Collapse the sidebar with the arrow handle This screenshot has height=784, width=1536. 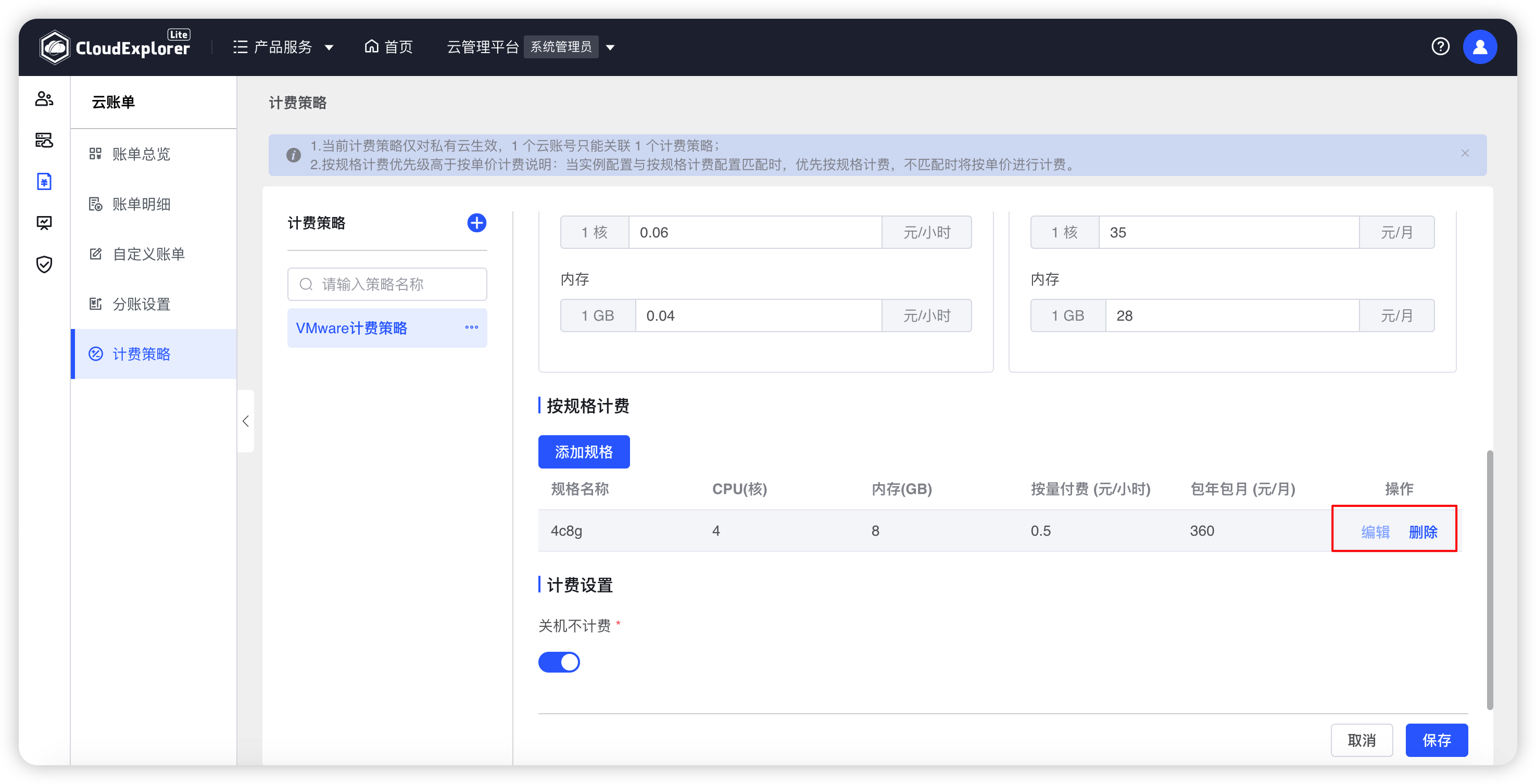(x=246, y=422)
